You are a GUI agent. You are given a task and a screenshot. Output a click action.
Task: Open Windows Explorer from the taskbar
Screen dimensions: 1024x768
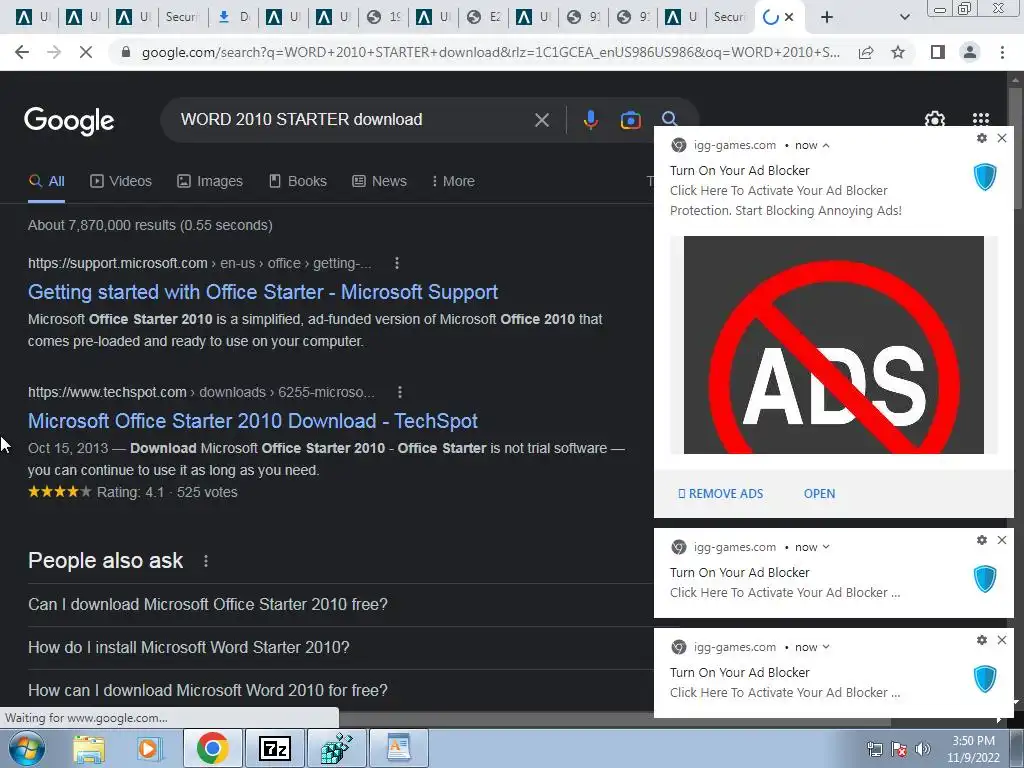pyautogui.click(x=89, y=748)
